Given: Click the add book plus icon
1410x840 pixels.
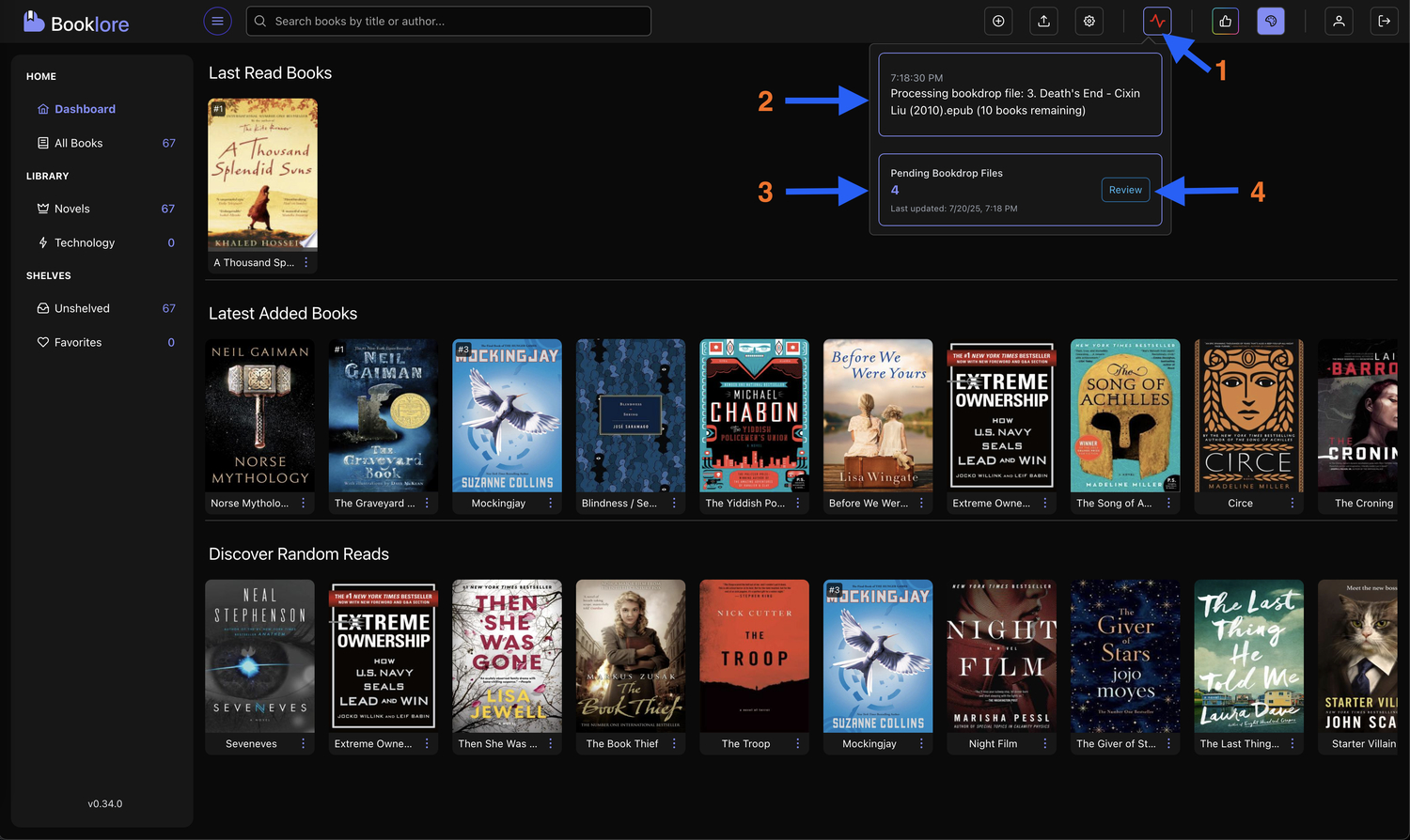Looking at the screenshot, I should 998,21.
